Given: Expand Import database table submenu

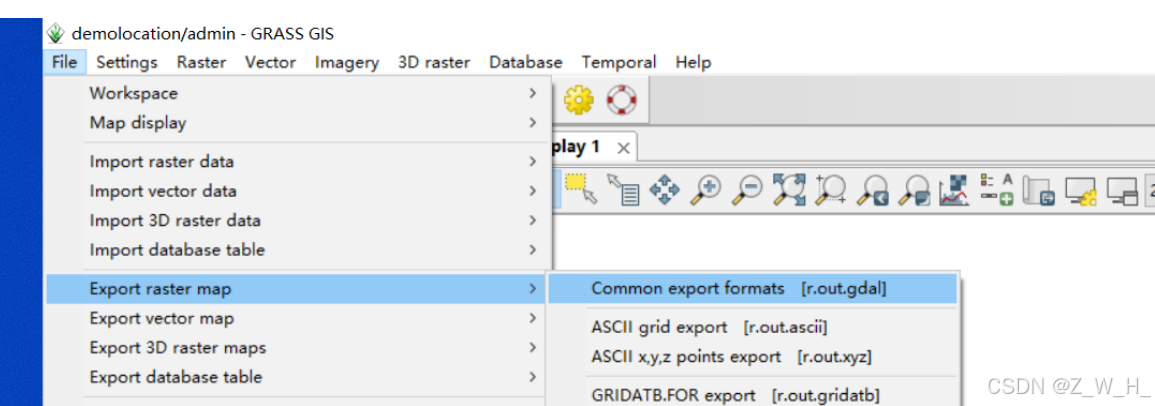Looking at the screenshot, I should click(x=297, y=250).
